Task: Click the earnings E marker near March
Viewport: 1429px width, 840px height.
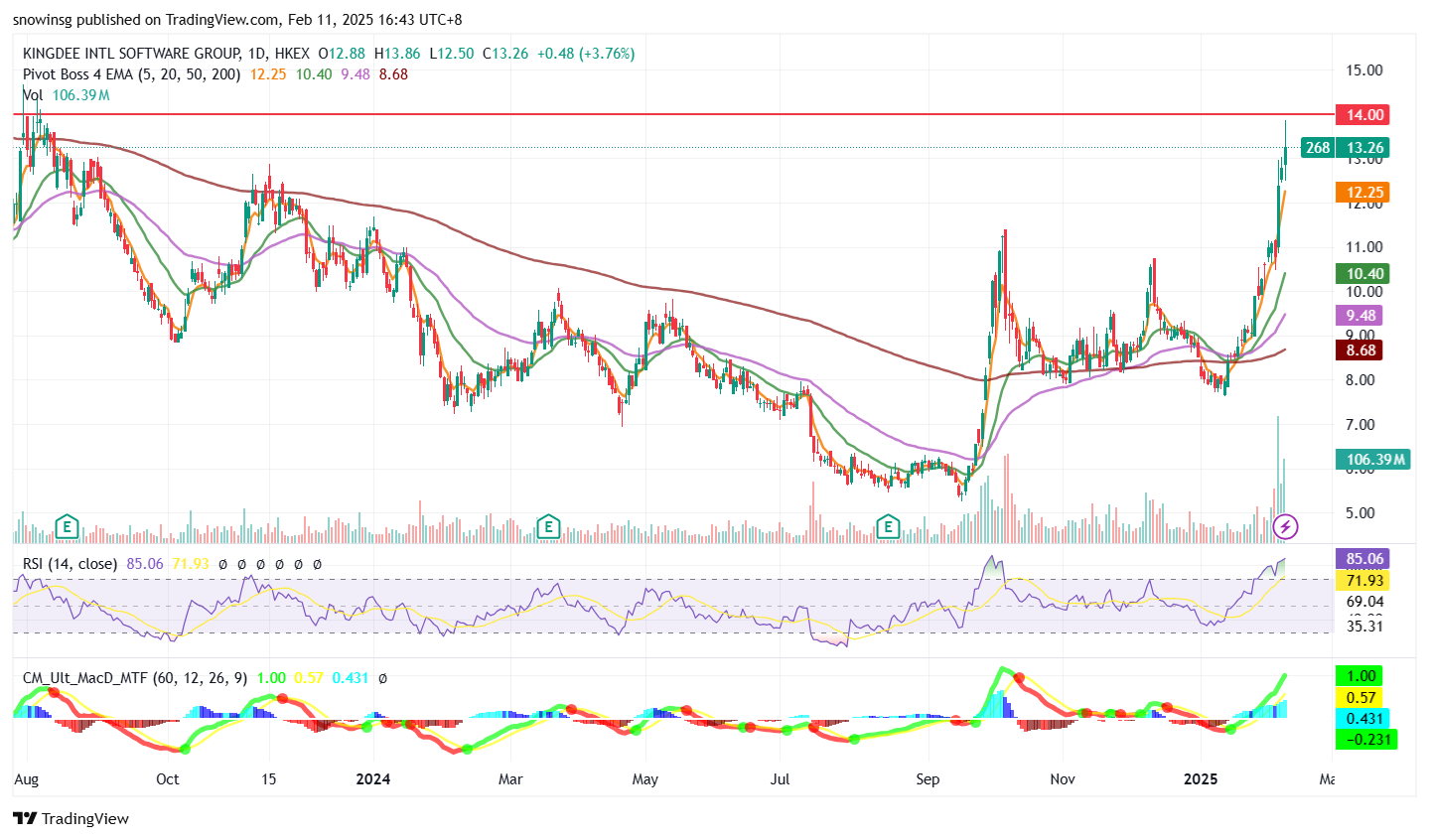Action: tap(548, 526)
